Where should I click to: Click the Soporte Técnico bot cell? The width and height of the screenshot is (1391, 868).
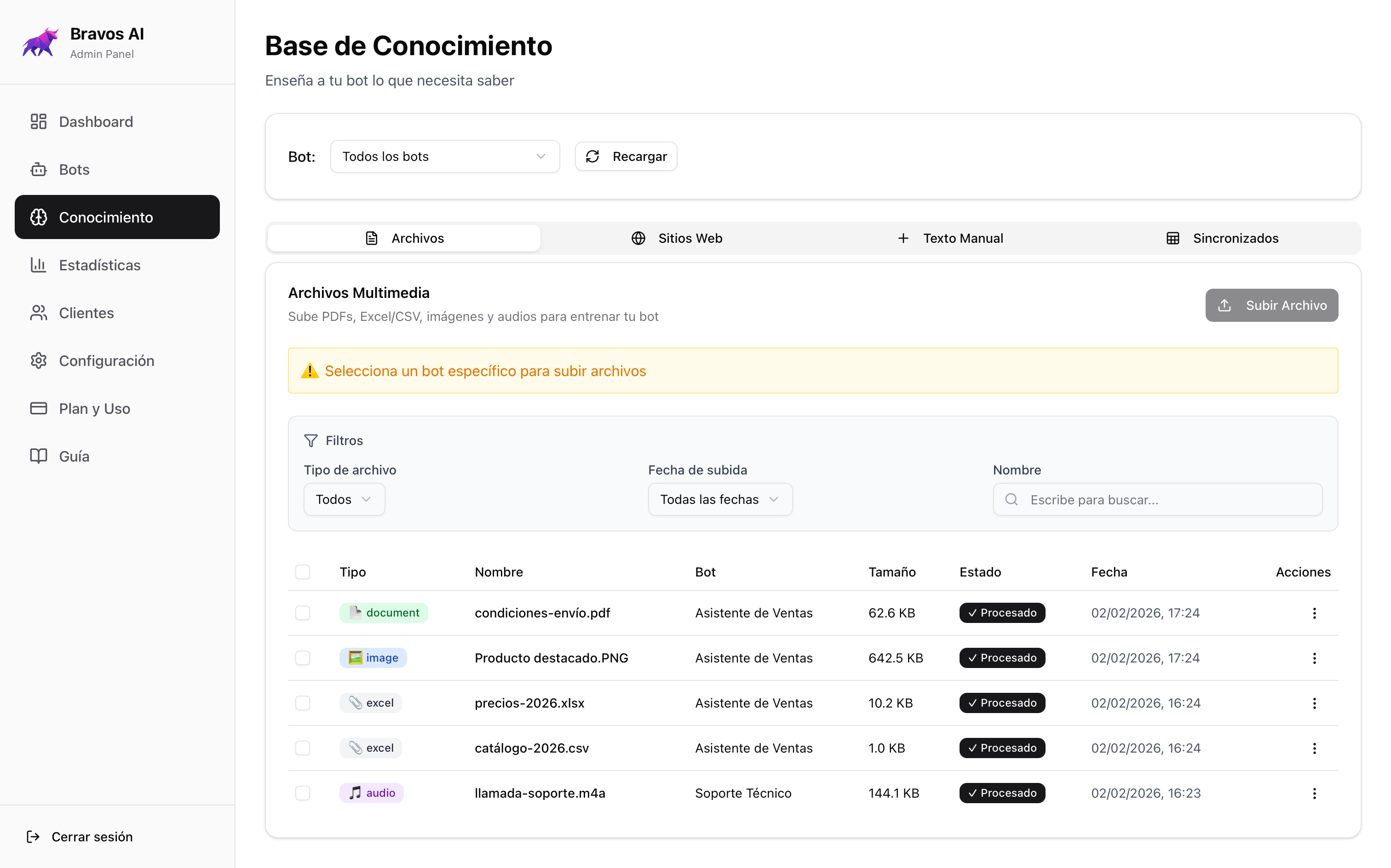pyautogui.click(x=742, y=793)
